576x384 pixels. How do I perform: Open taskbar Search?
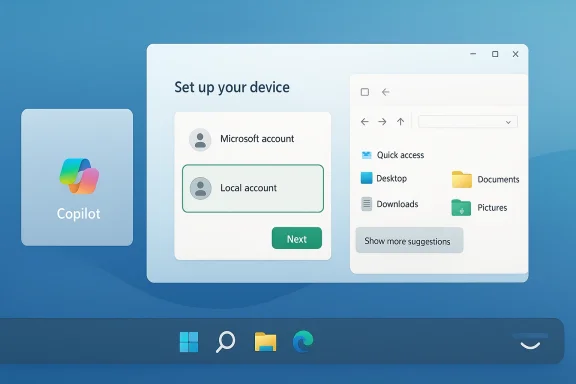click(x=225, y=342)
